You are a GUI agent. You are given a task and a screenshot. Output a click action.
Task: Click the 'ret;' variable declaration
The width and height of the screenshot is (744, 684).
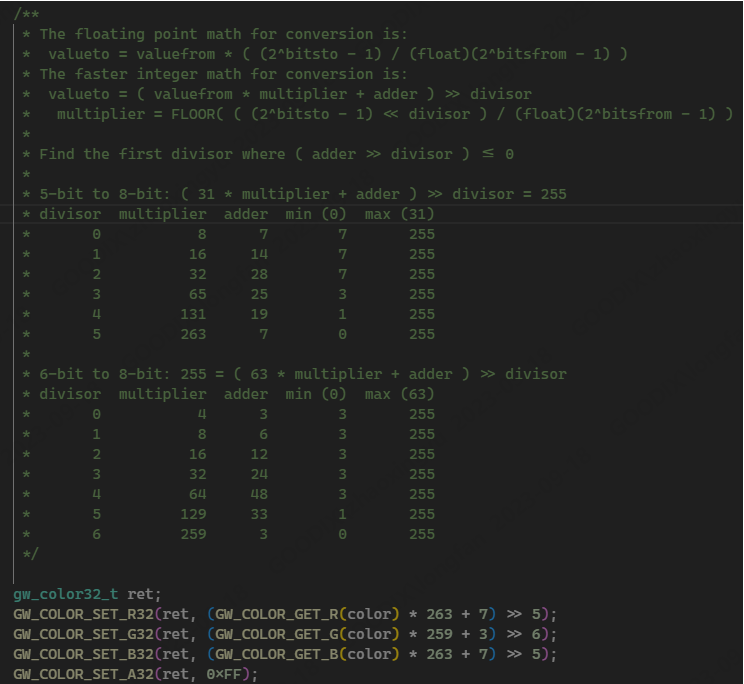[x=144, y=594]
